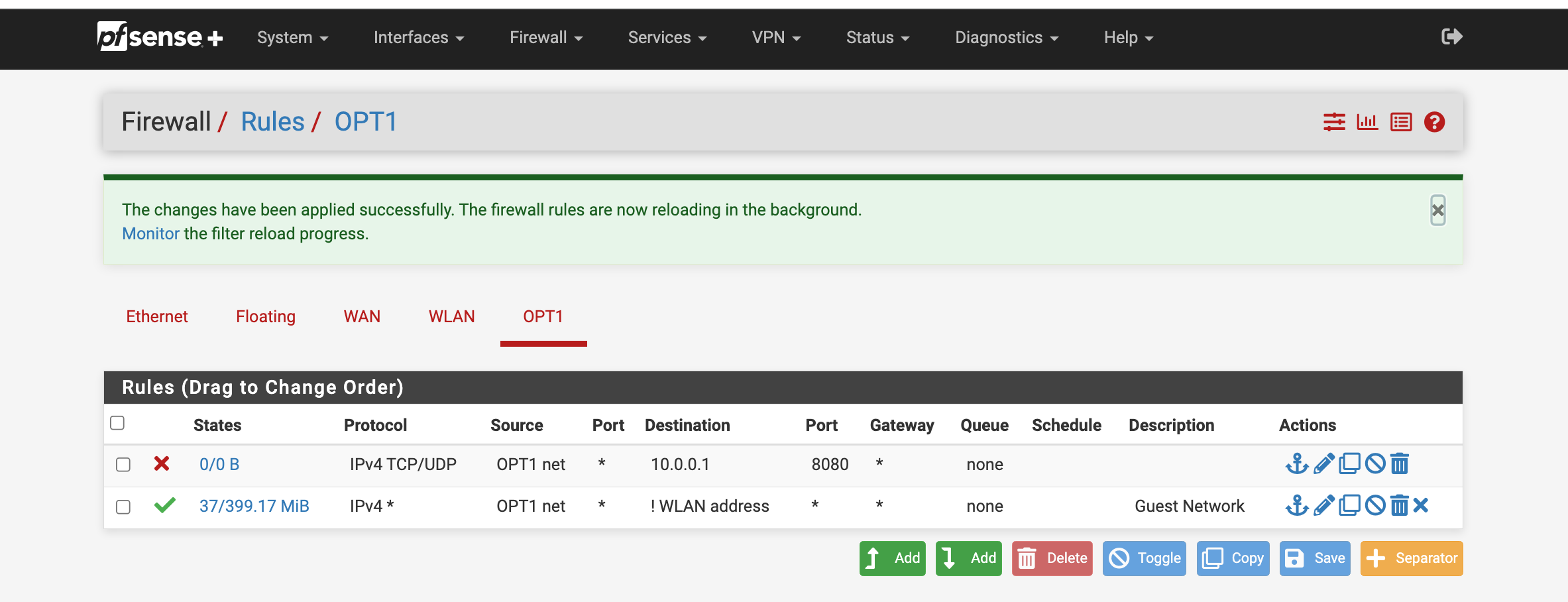Click the red help question mark icon

[1434, 122]
